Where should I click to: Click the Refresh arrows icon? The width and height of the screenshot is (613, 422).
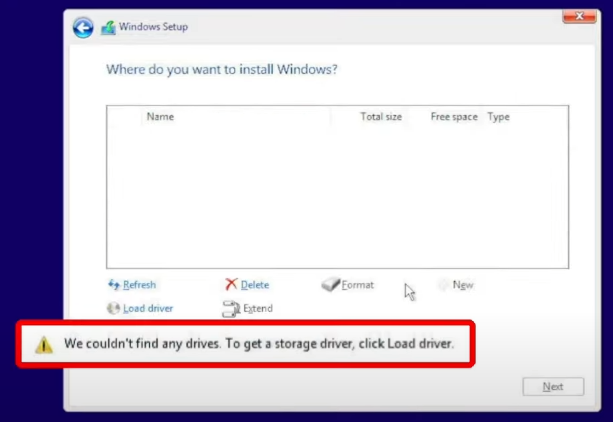click(x=114, y=284)
